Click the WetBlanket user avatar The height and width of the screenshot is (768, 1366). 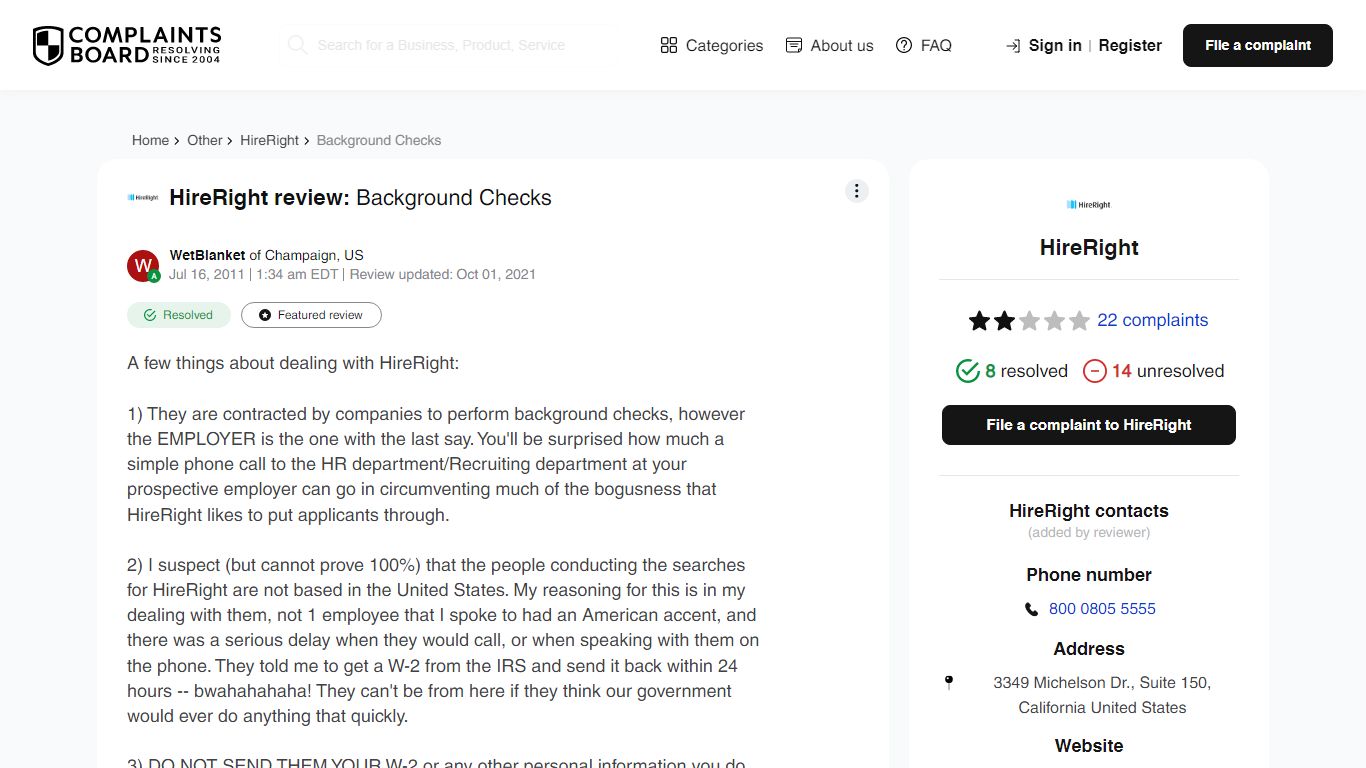point(143,266)
